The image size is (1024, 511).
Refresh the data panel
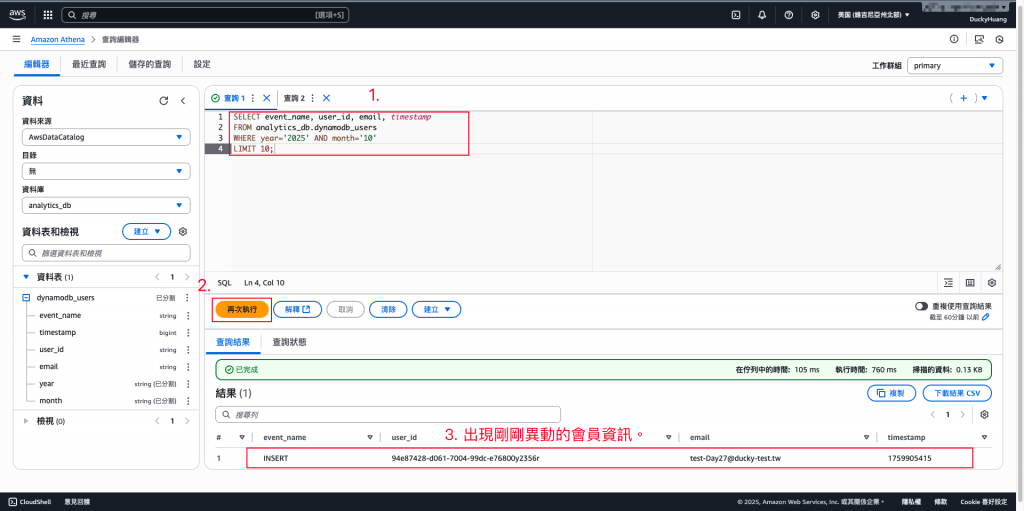click(164, 101)
